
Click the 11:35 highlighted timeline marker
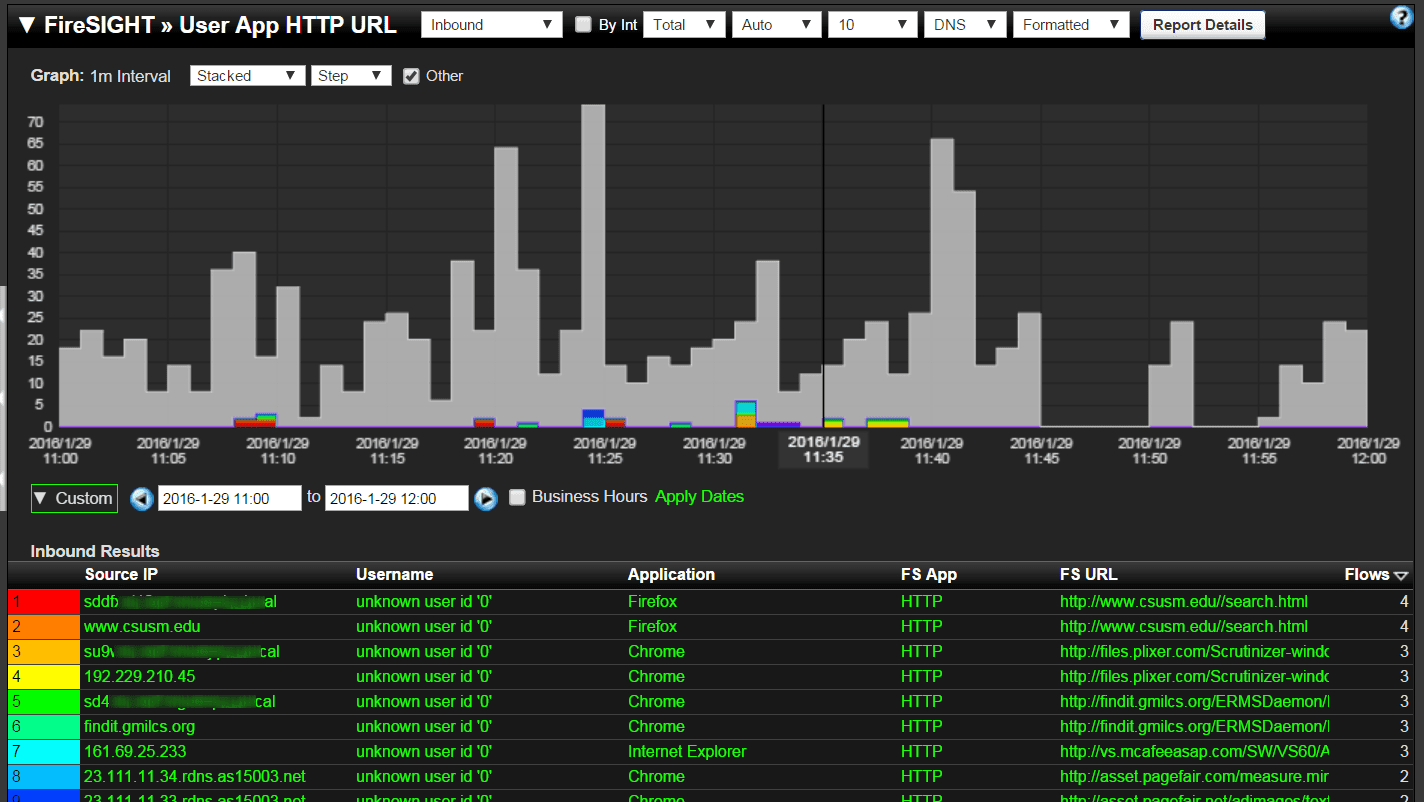pyautogui.click(x=823, y=449)
